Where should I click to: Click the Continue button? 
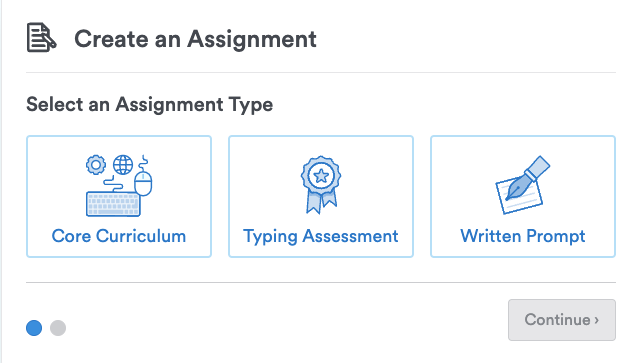(x=562, y=320)
